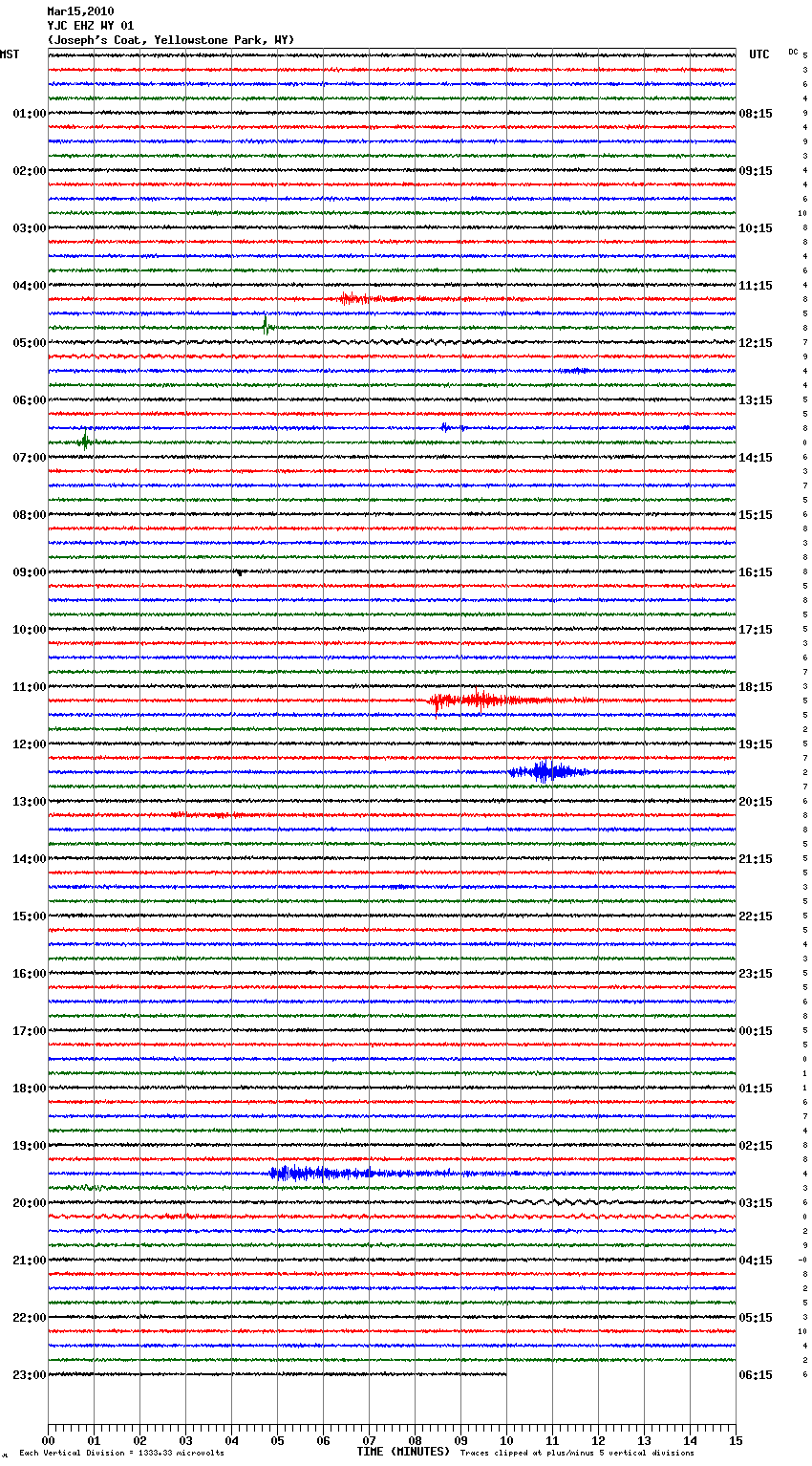This screenshot has height=1466, width=812.
Task: Select the Joseph's Coat, Yellowstone Park location text
Action: pos(171,40)
